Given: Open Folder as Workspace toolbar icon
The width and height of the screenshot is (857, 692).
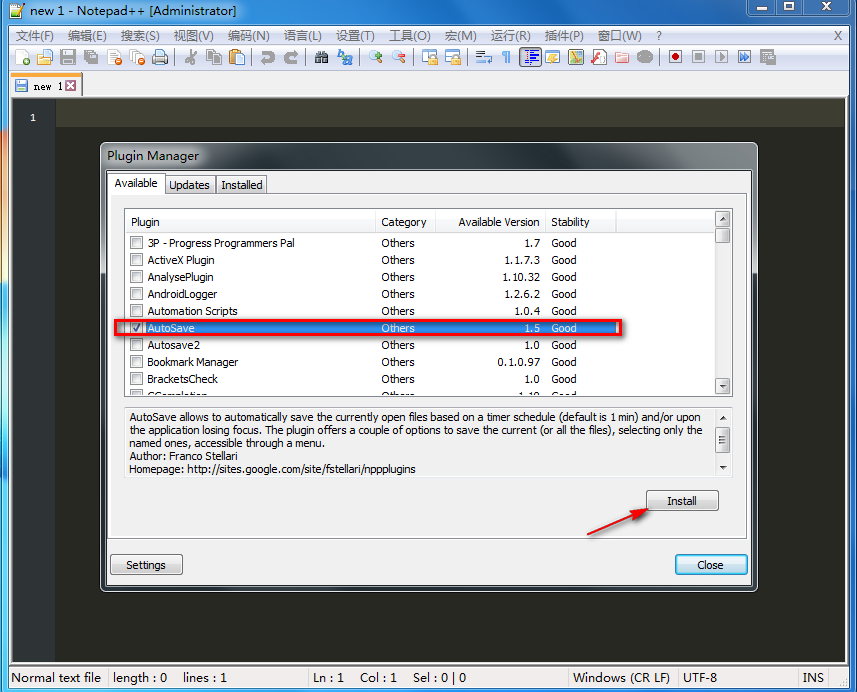Looking at the screenshot, I should point(622,57).
